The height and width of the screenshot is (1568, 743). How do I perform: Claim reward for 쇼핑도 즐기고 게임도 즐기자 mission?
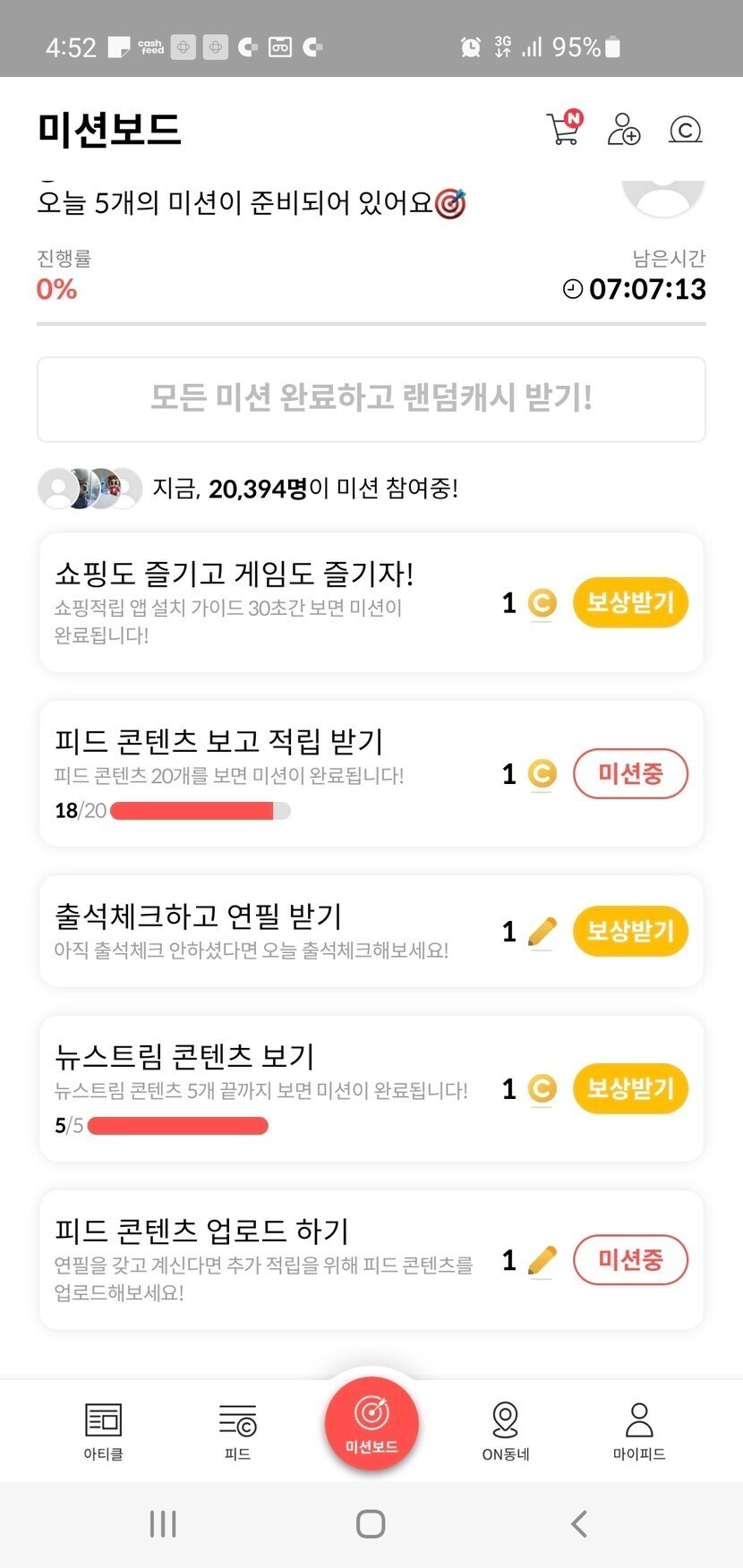[630, 602]
